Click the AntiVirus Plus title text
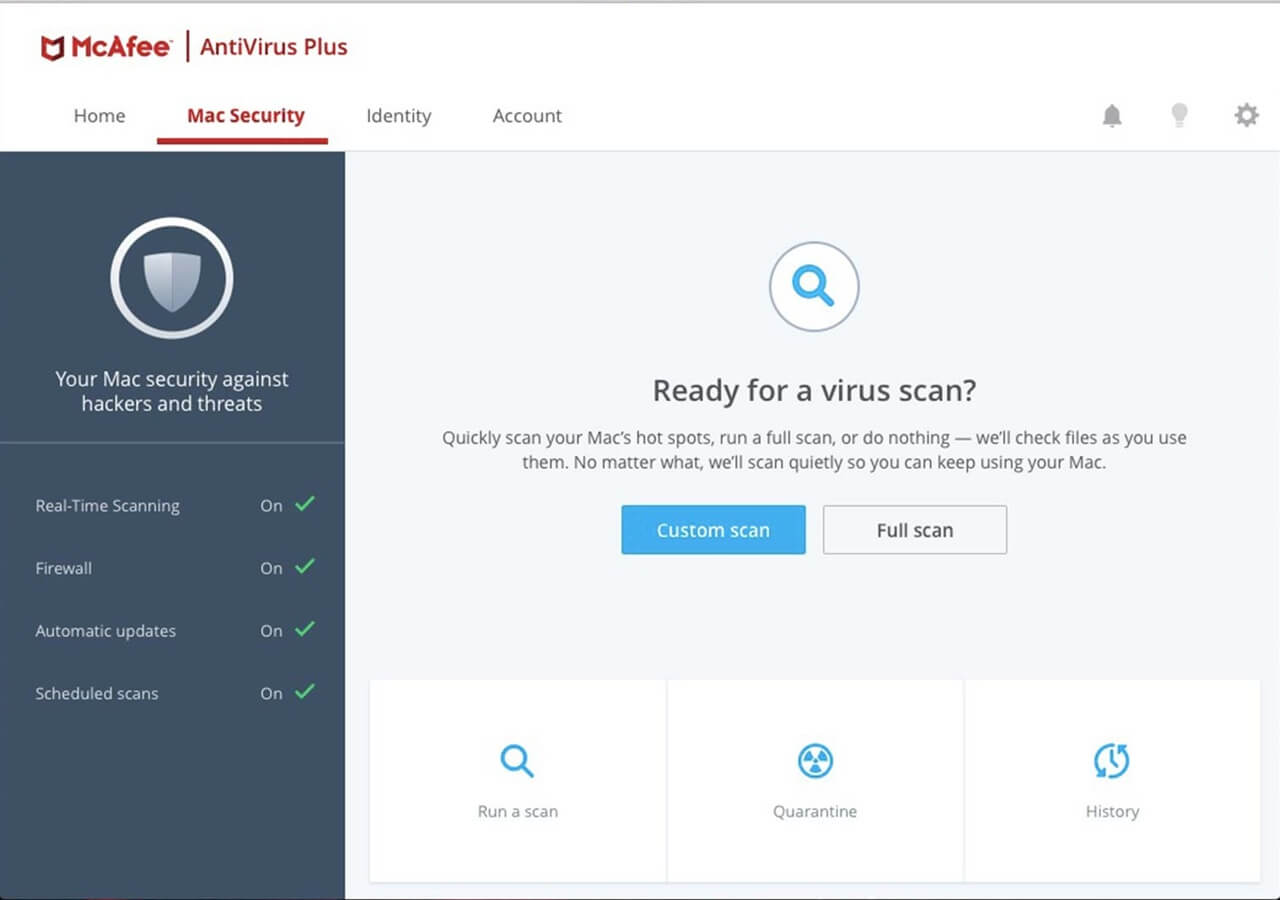 (x=274, y=47)
